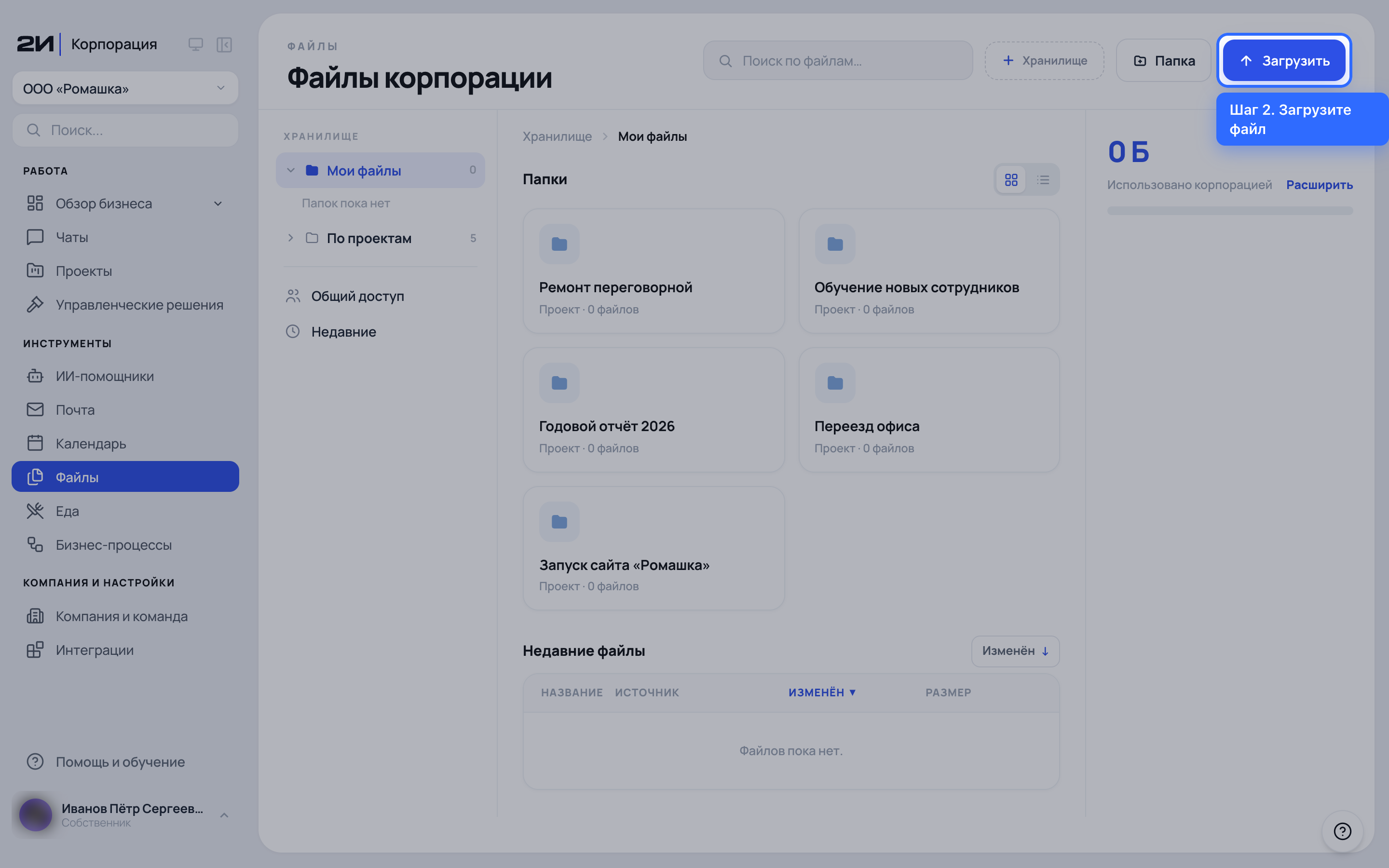1389x868 pixels.
Task: Click the Загрузить upload button
Action: pyautogui.click(x=1284, y=61)
